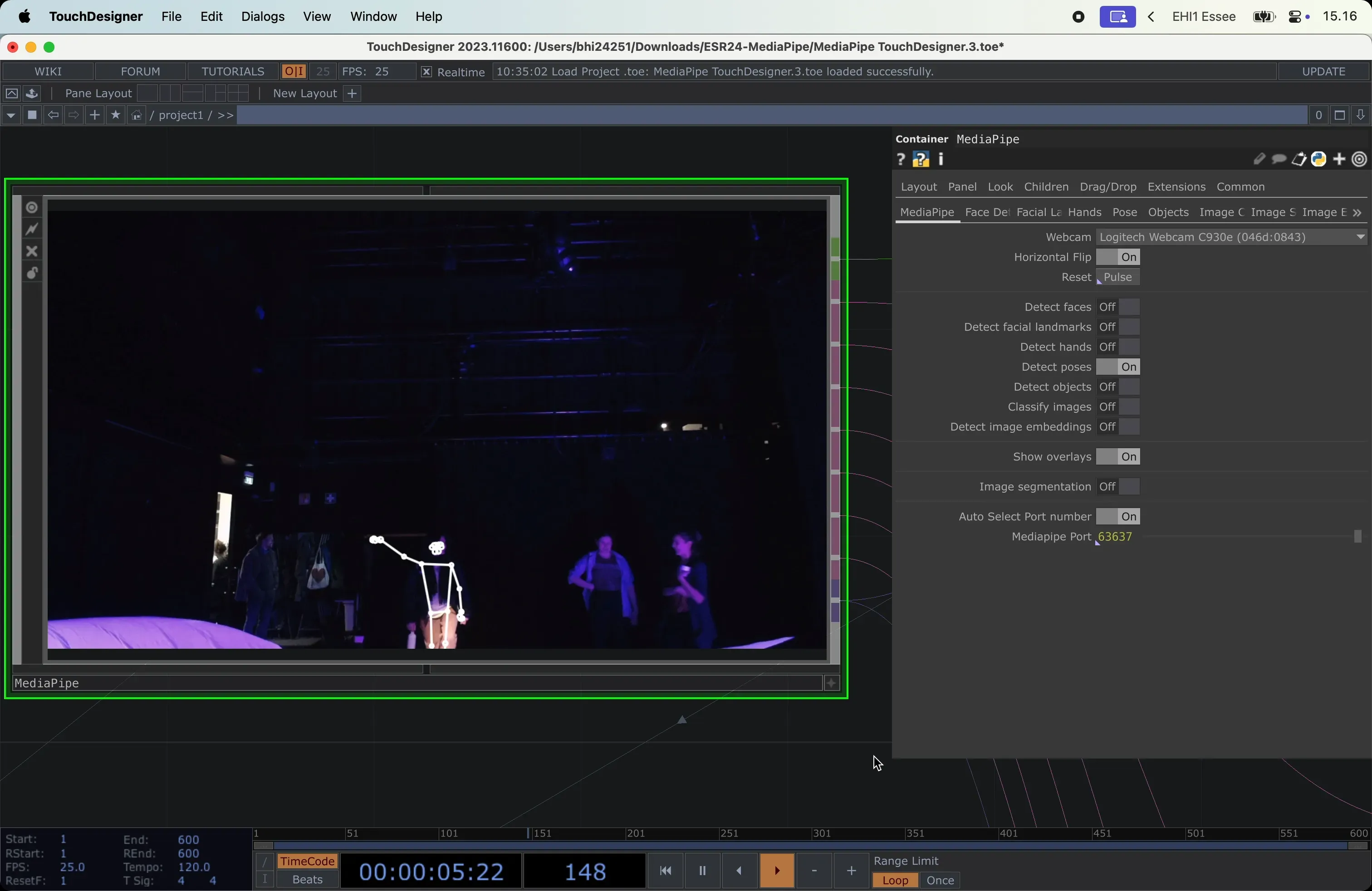This screenshot has width=1372, height=891.
Task: Click the save layout tray icon
Action: [x=33, y=93]
